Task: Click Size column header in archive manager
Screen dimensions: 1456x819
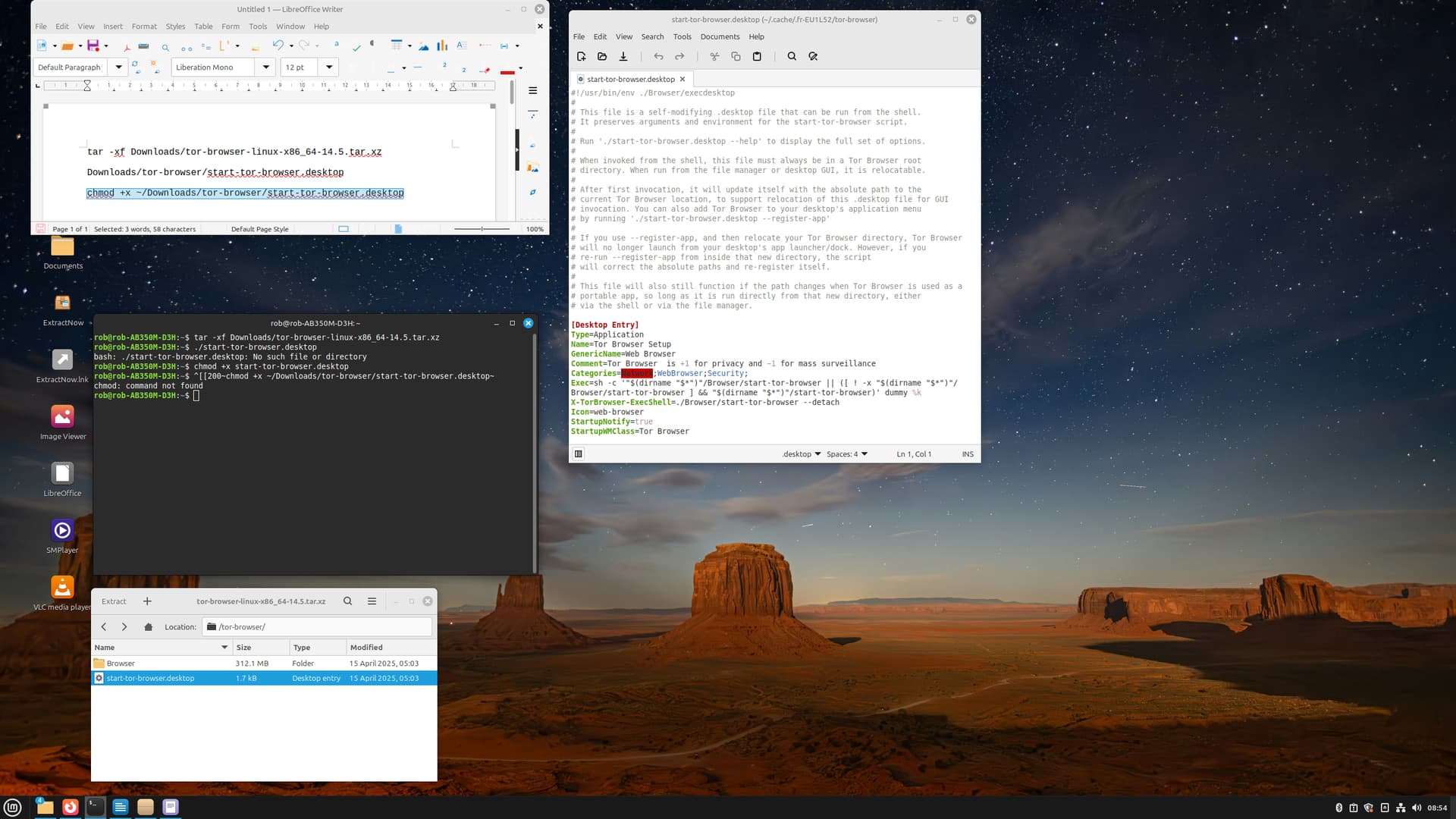Action: 262,648
